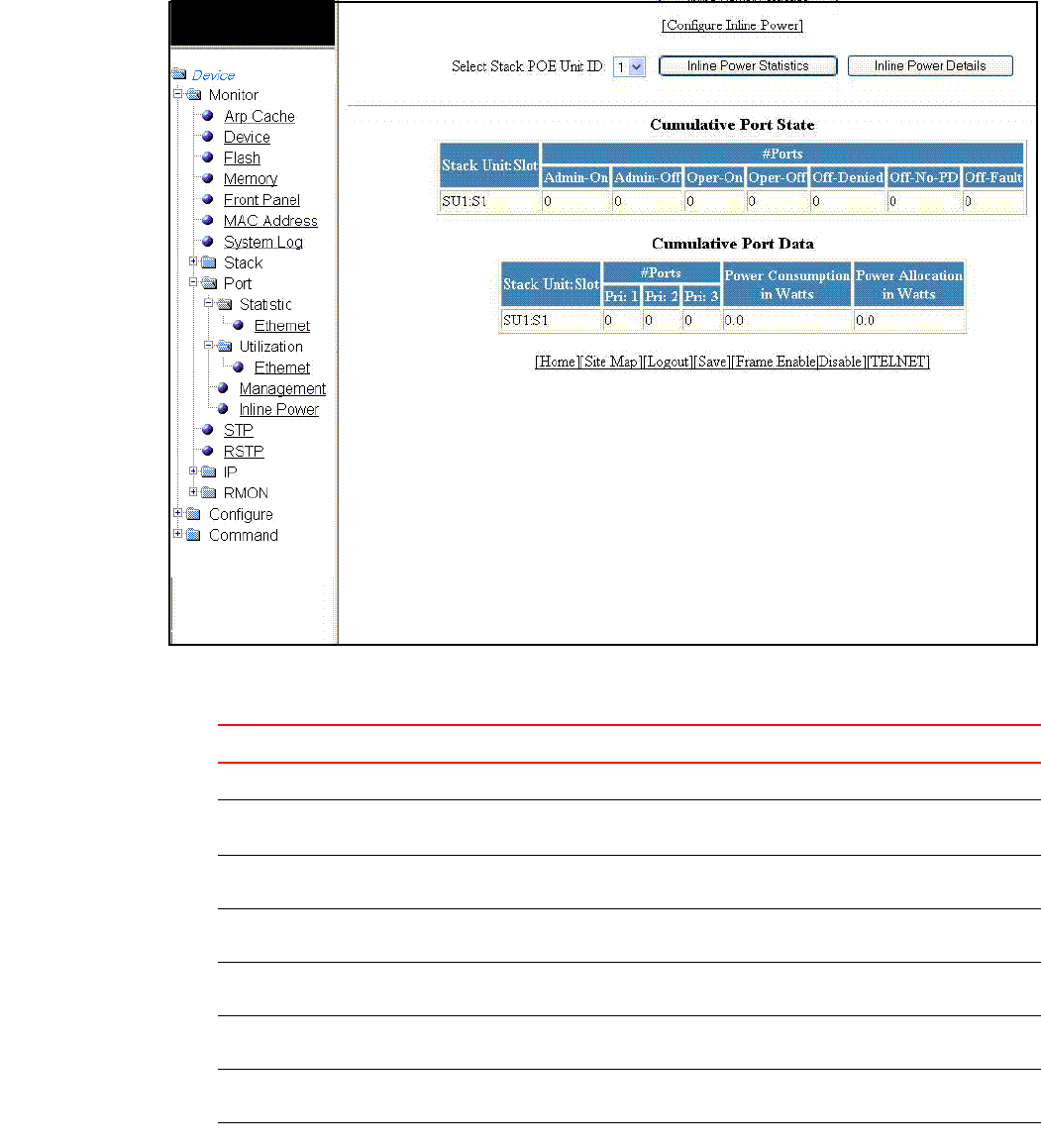1041x1148 pixels.
Task: Click the bullet icon beside RSTP
Action: click(208, 451)
